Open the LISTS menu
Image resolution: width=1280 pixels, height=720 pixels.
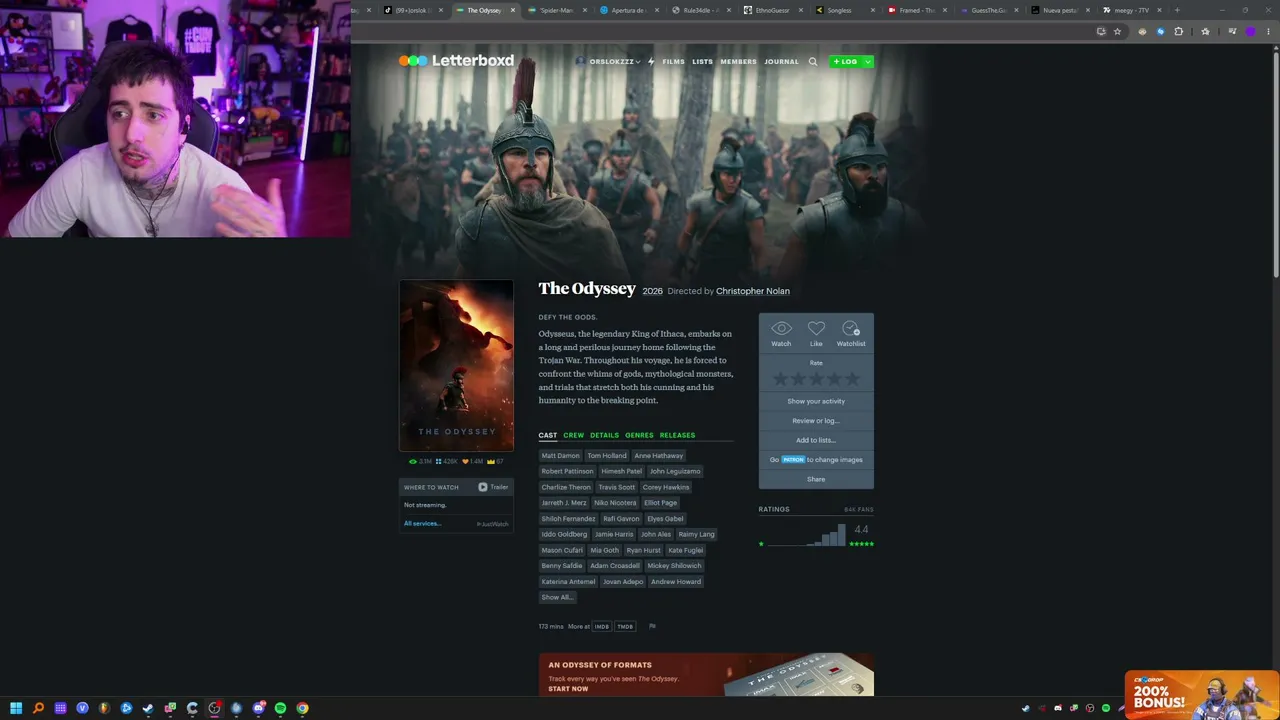pyautogui.click(x=702, y=62)
